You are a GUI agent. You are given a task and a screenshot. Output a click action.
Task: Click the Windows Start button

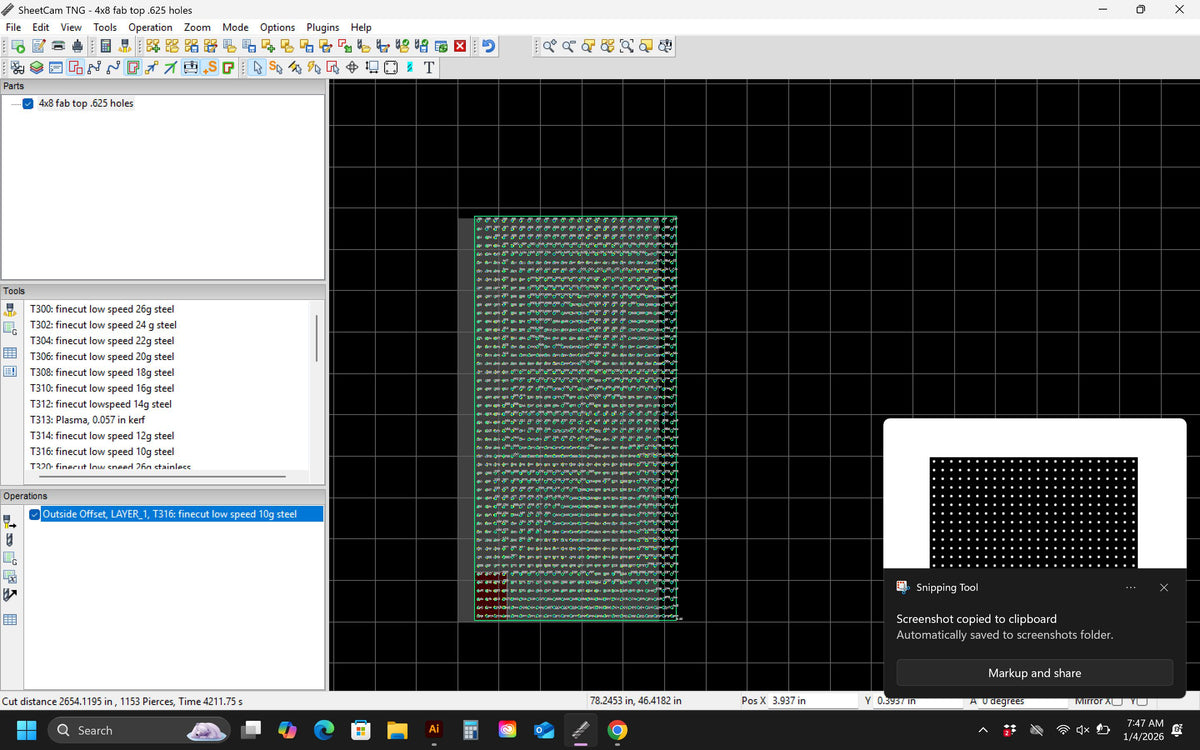pyautogui.click(x=26, y=730)
